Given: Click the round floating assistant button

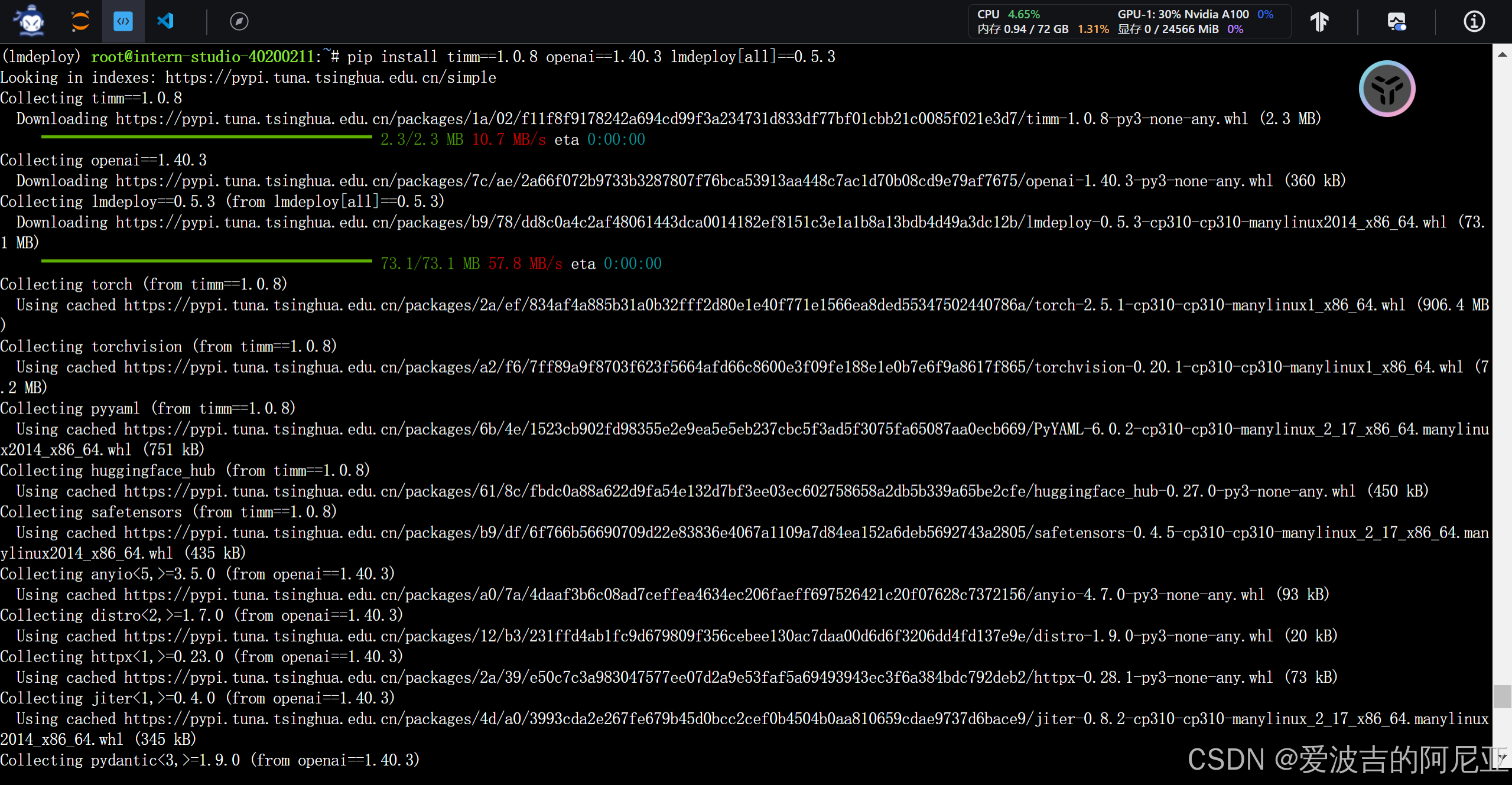Looking at the screenshot, I should coord(1386,89).
